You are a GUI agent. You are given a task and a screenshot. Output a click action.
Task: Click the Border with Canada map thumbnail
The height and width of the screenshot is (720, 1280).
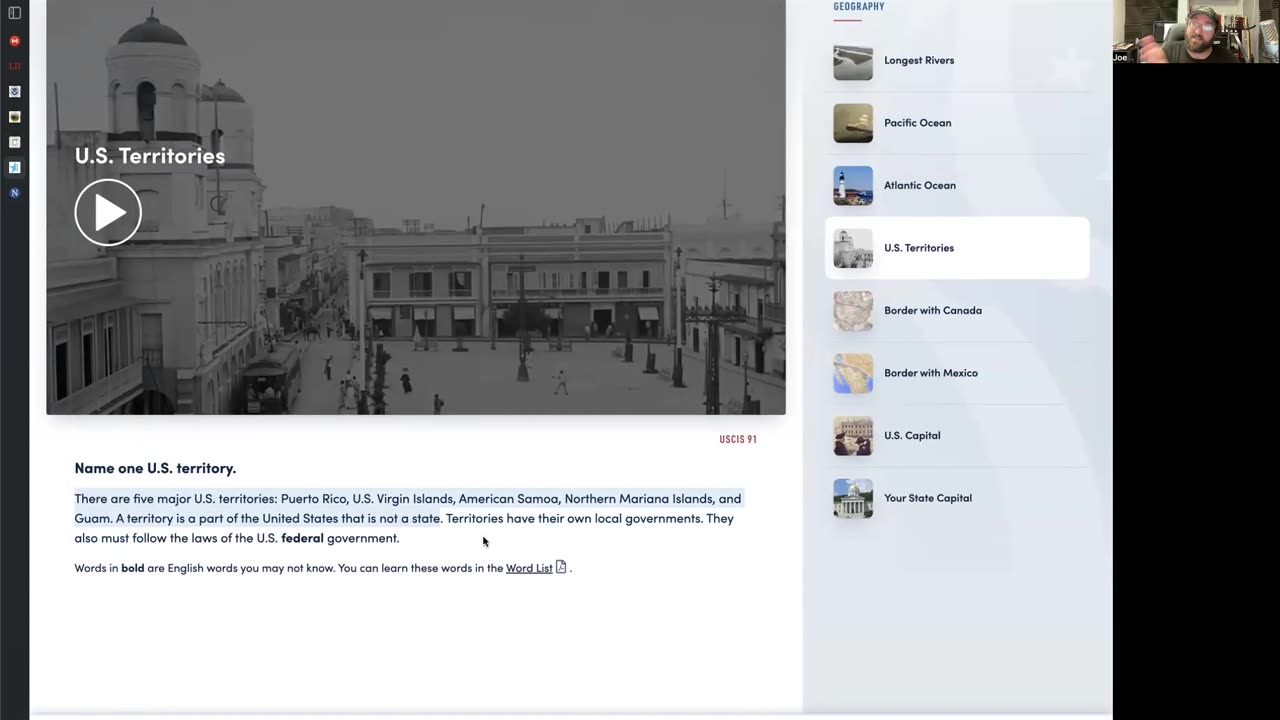tap(853, 310)
